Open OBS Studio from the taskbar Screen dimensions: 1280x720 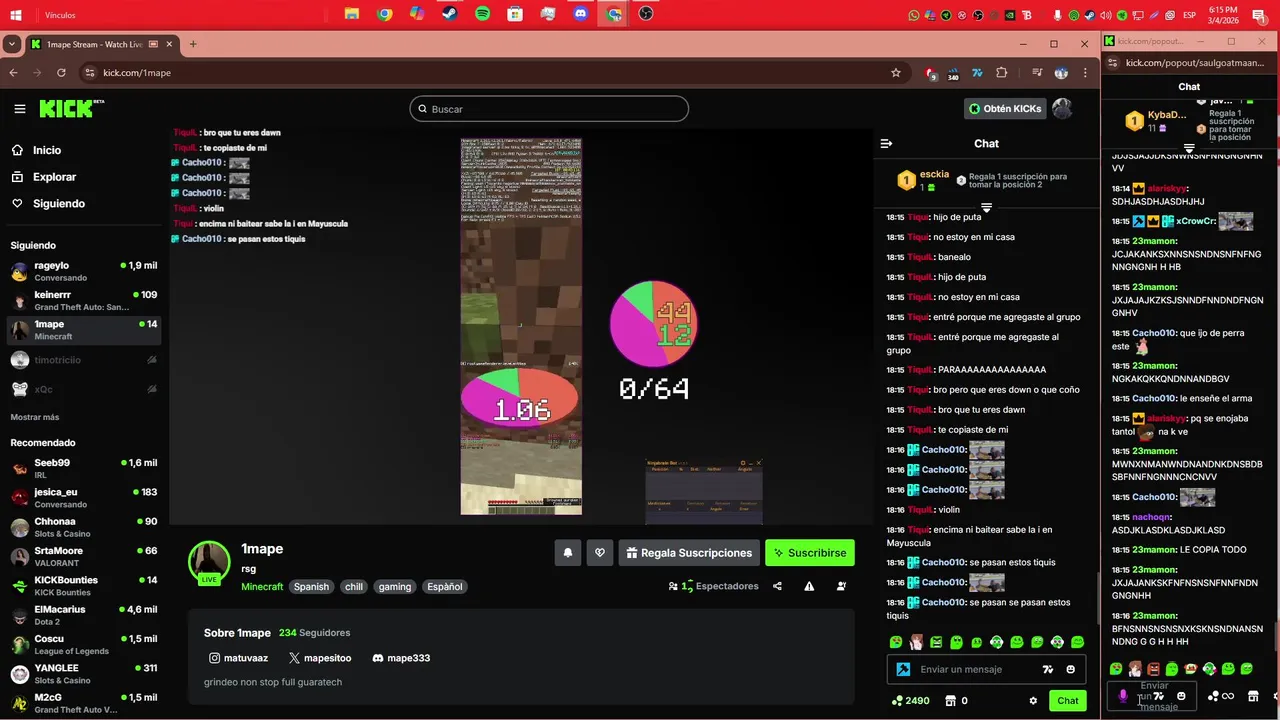pos(646,14)
